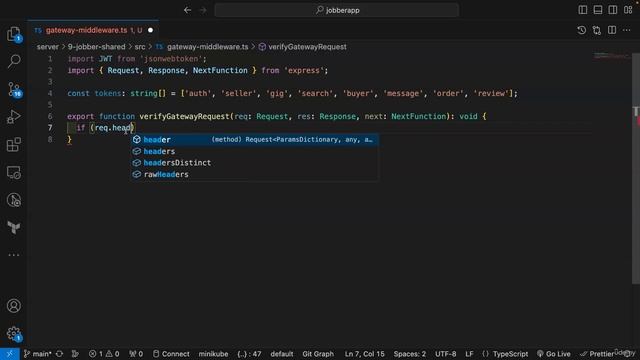Start Go Live server
Viewport: 640px width, 360px height.
pos(553,354)
